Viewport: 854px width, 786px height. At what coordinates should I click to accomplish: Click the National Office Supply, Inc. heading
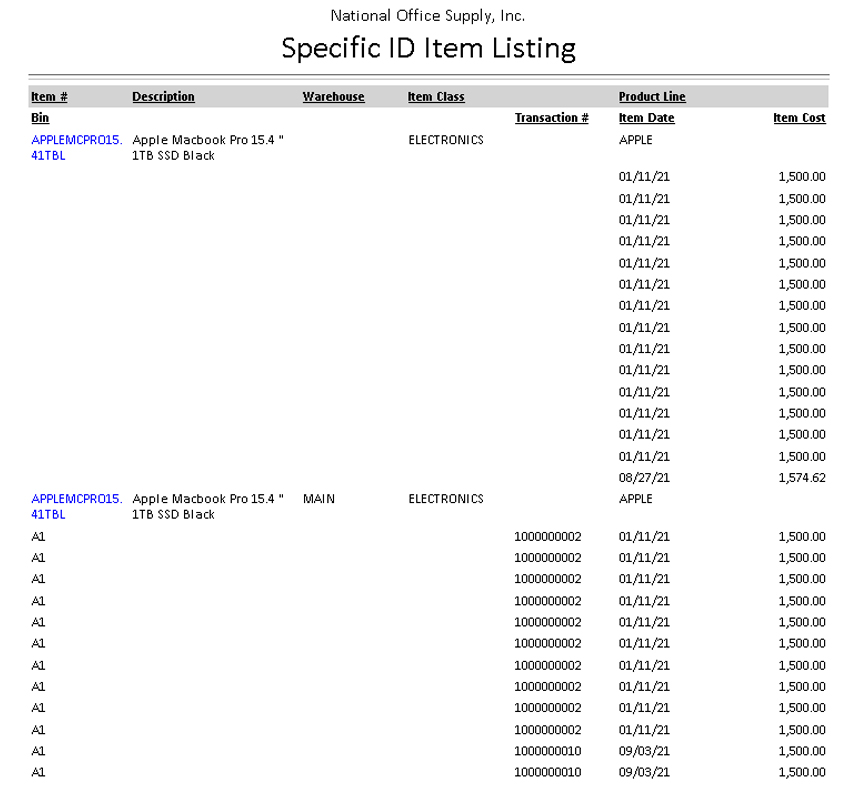[x=428, y=16]
